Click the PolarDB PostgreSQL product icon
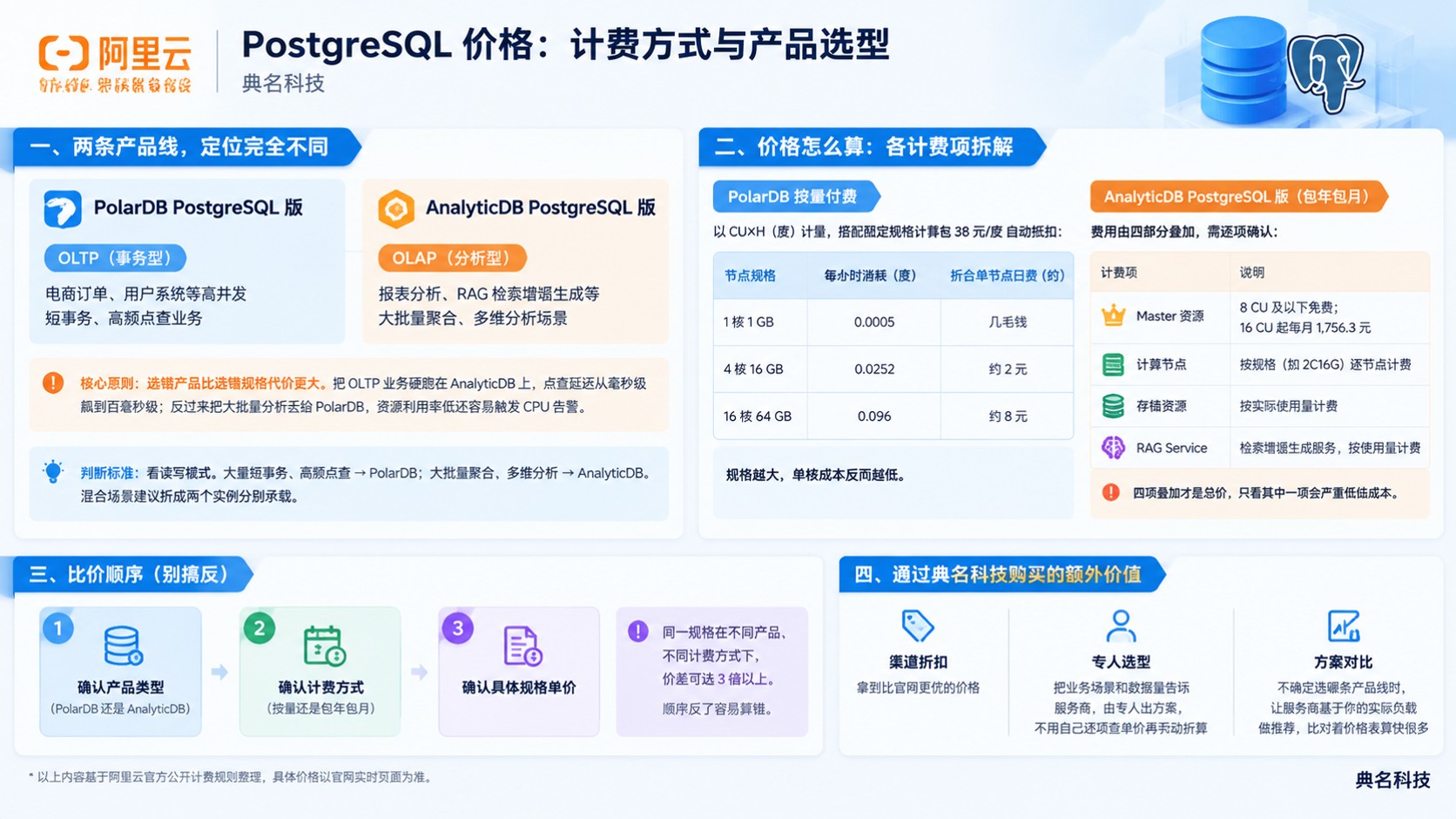Image resolution: width=1456 pixels, height=819 pixels. point(63,209)
